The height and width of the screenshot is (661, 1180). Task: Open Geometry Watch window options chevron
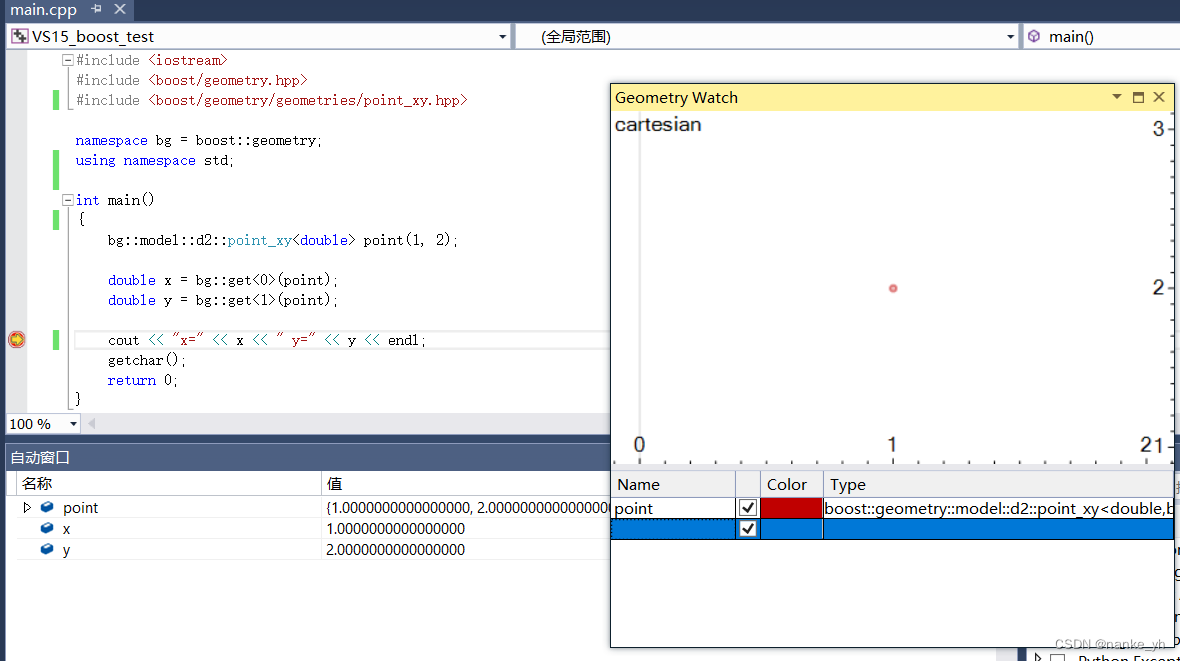pos(1116,97)
